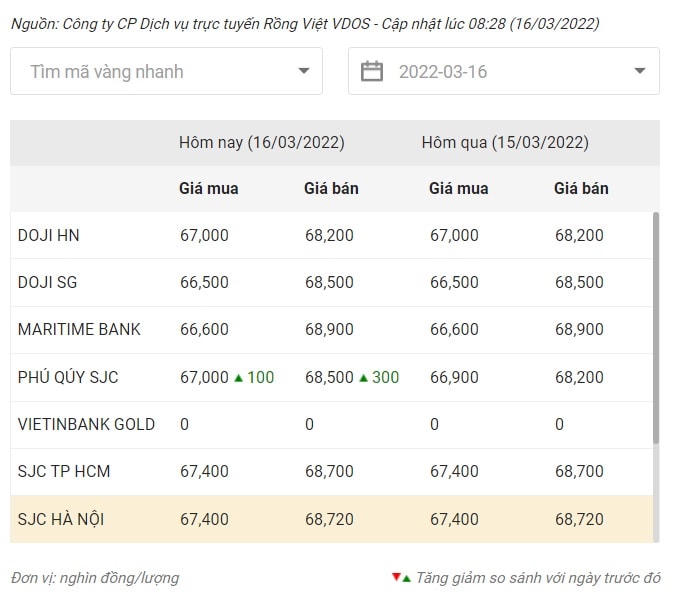Click PHÚ QÚY SJC today's sell price 68,500
The width and height of the screenshot is (683, 605).
[x=329, y=377]
